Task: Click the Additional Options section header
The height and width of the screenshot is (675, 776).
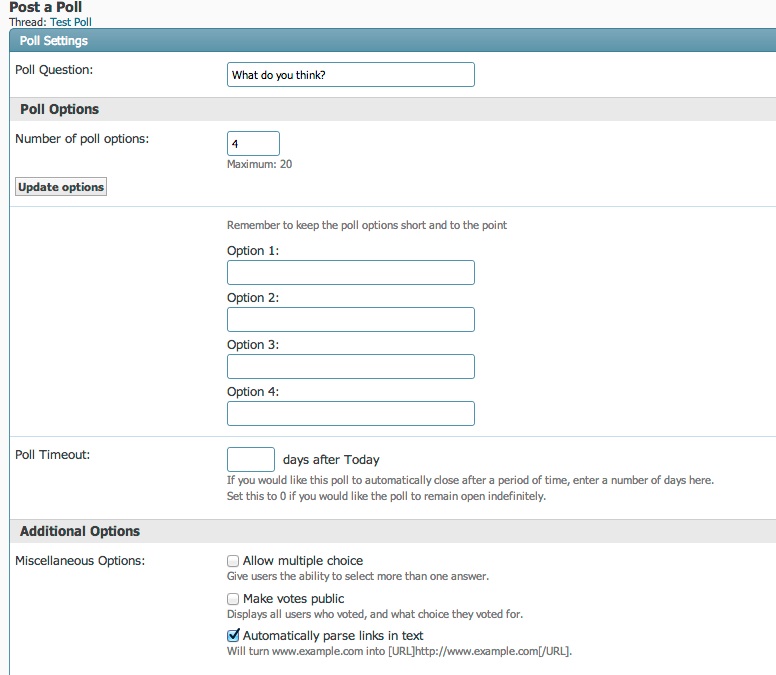Action: point(80,531)
